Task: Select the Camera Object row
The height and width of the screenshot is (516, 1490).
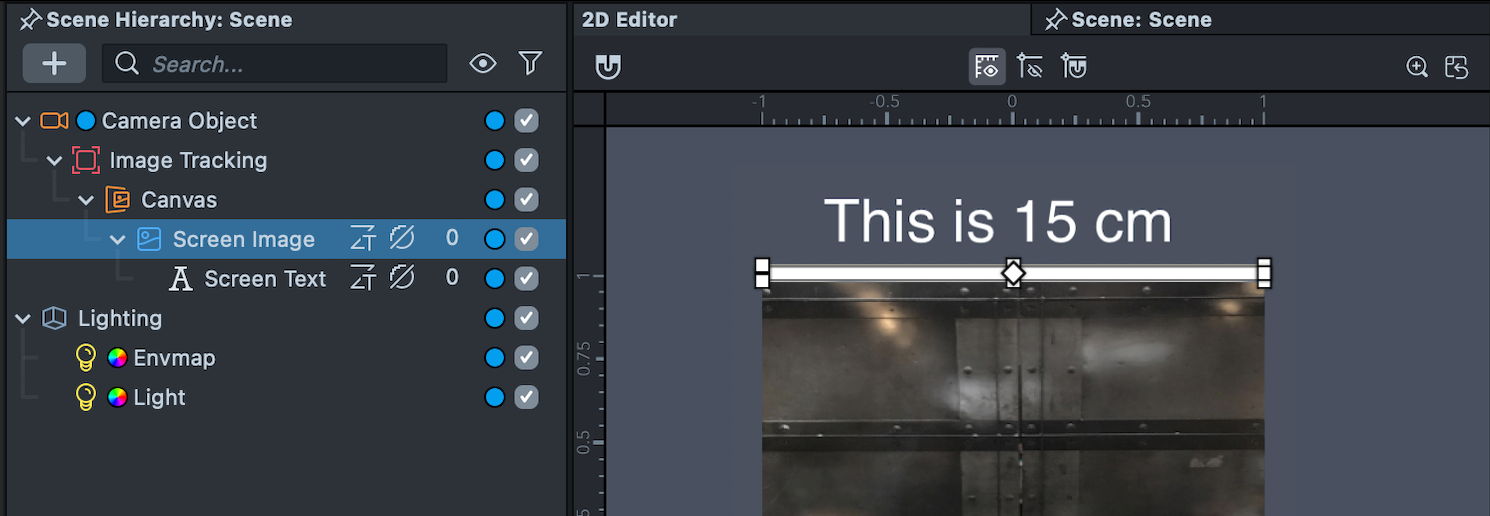Action: point(286,121)
